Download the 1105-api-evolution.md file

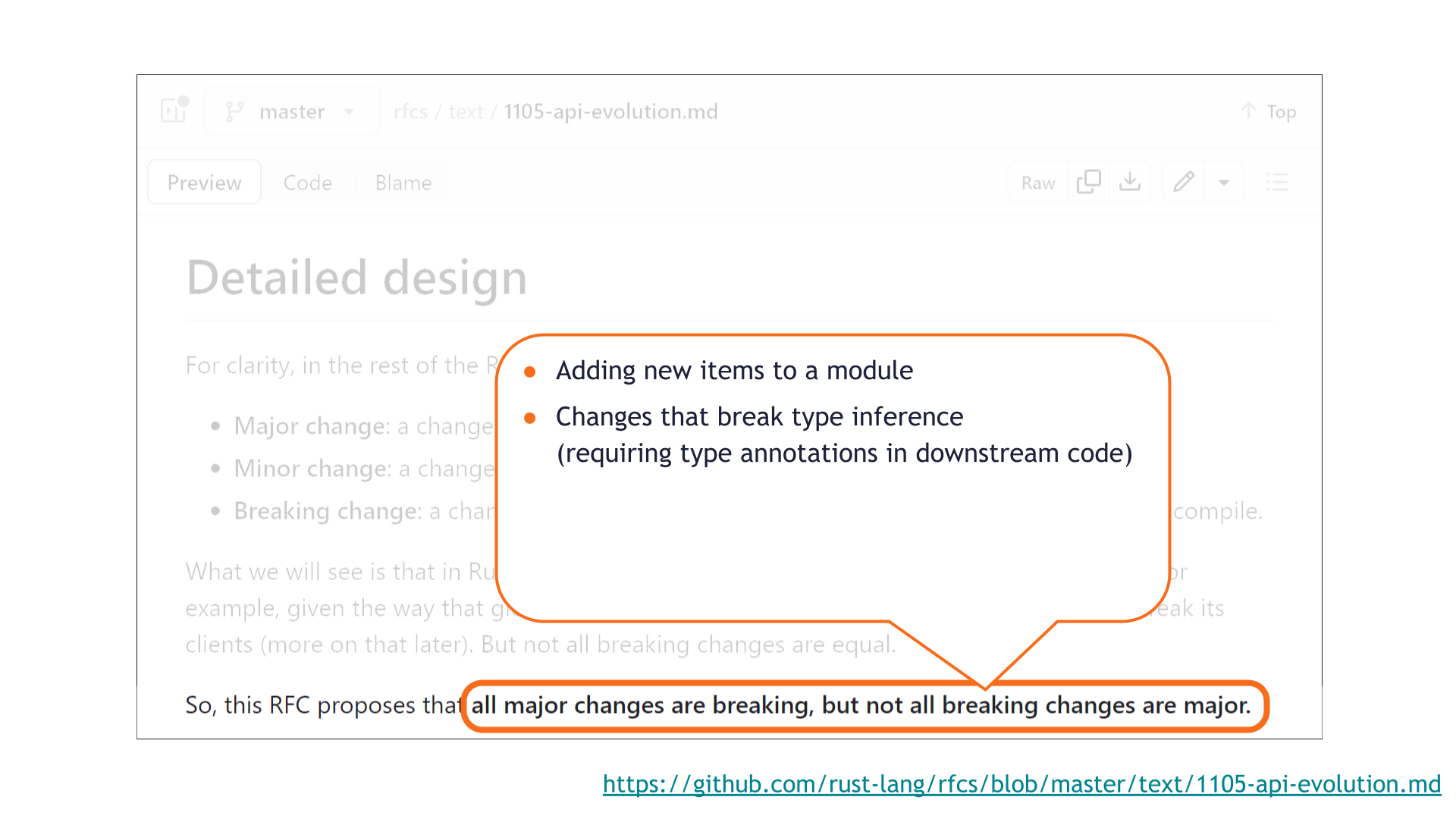pos(1130,182)
